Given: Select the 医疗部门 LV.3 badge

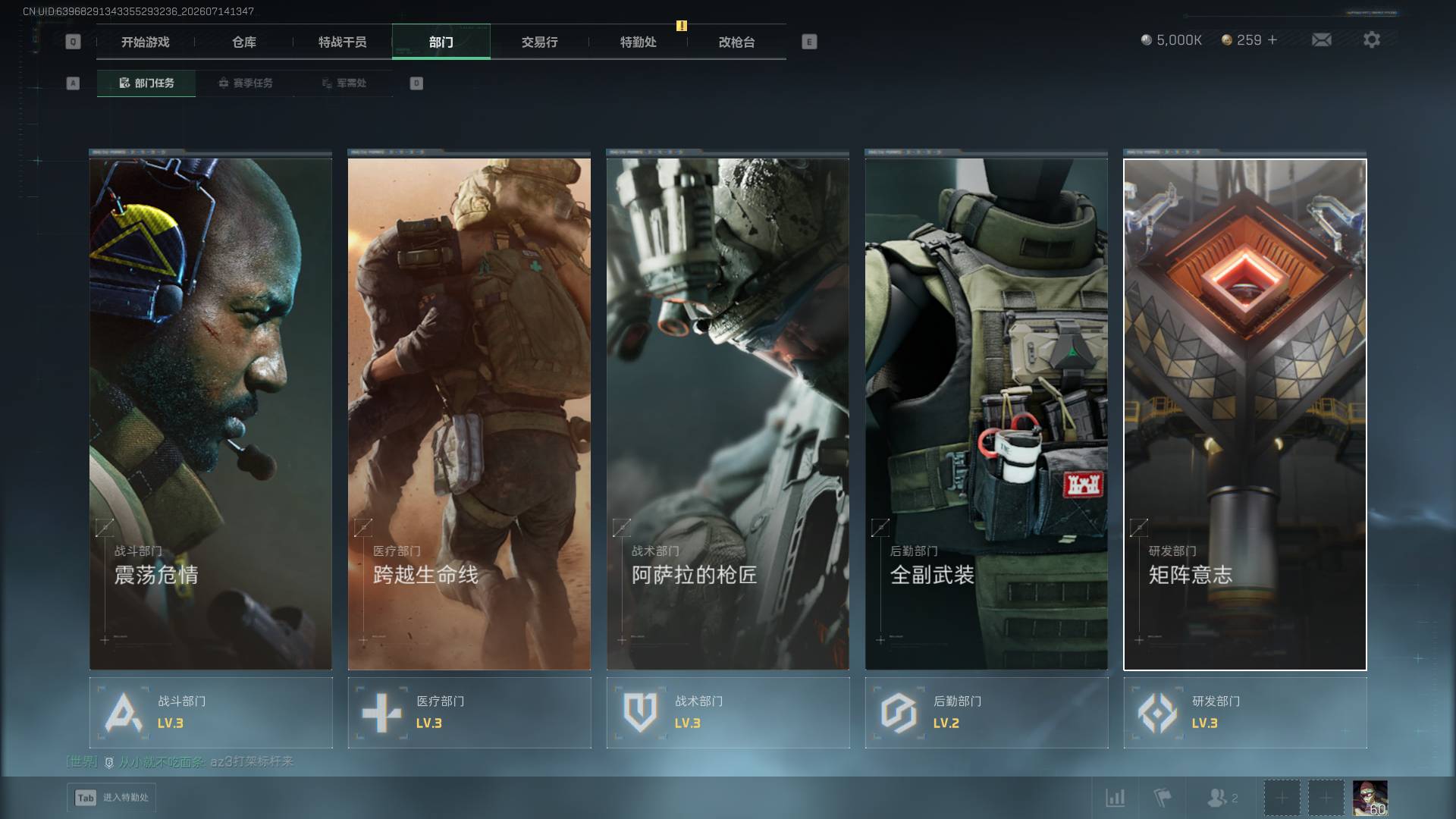Looking at the screenshot, I should (469, 713).
